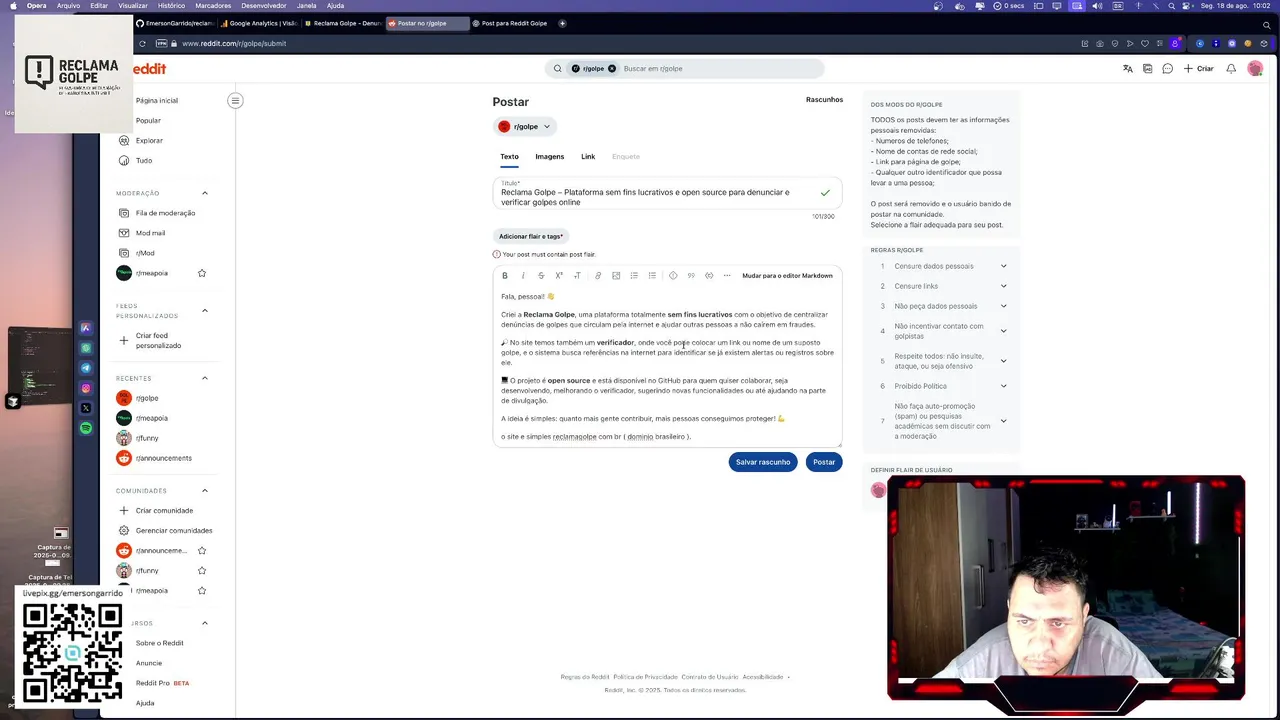The height and width of the screenshot is (720, 1280).
Task: Click the Criar button in header
Action: [x=1198, y=69]
